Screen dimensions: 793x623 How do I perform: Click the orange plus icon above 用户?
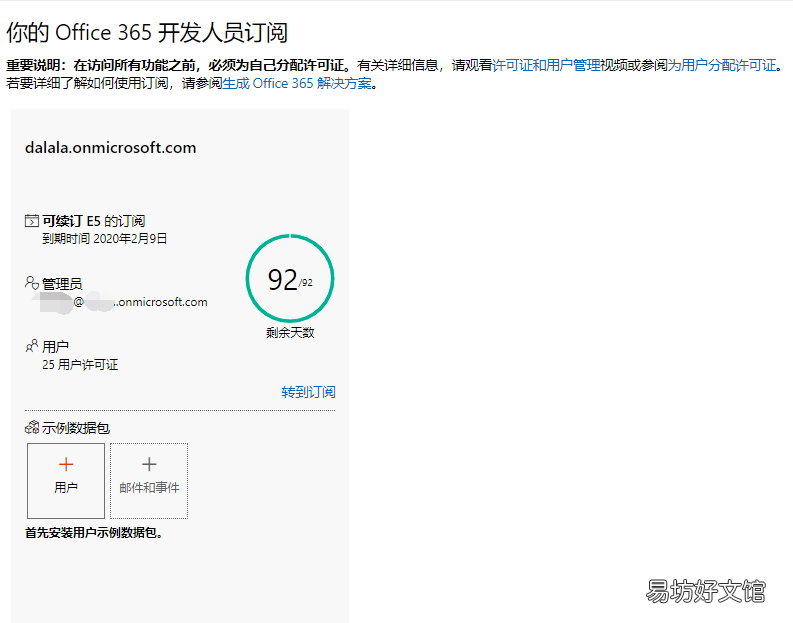(x=66, y=464)
